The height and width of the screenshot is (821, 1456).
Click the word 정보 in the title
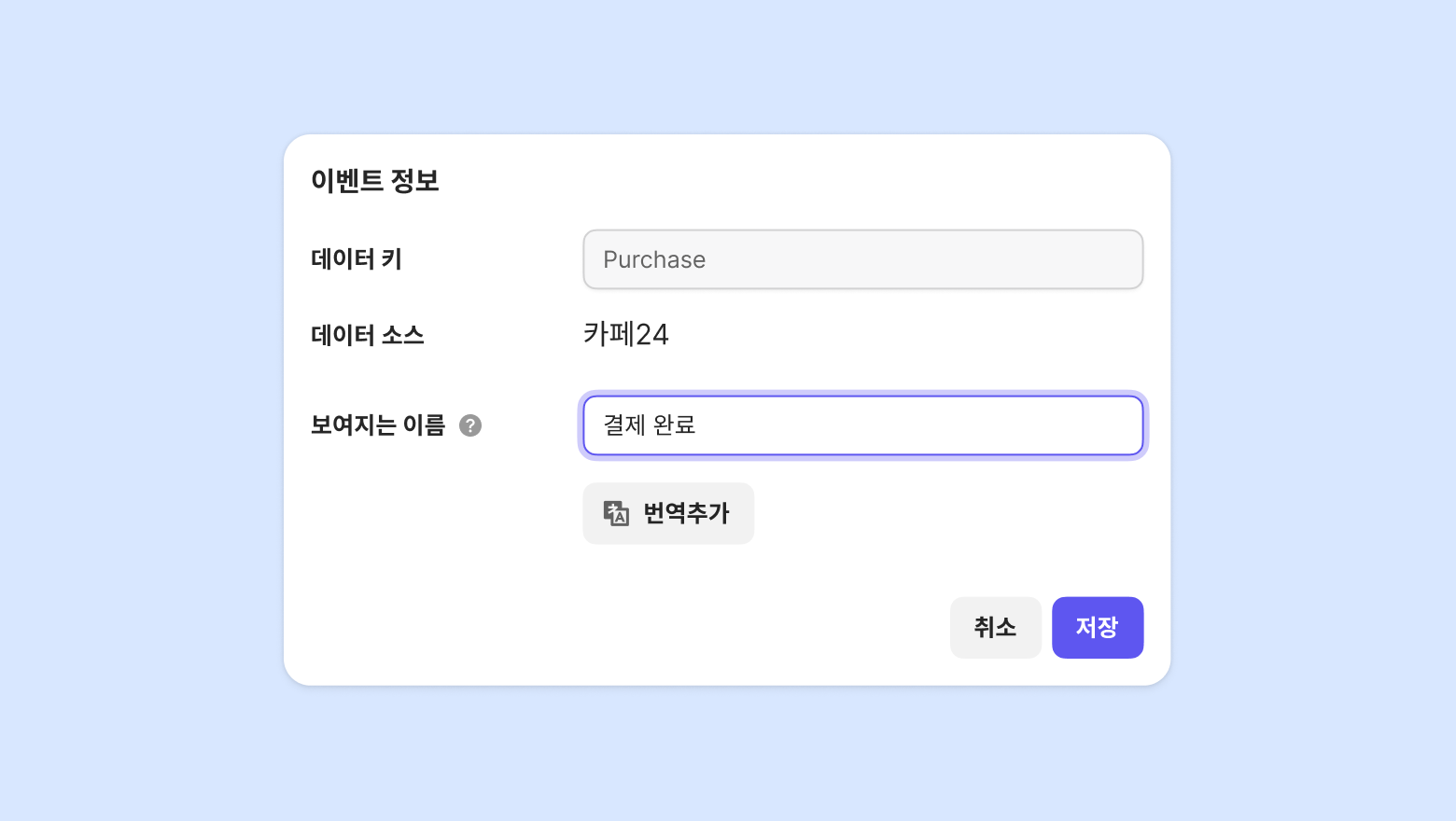tap(414, 181)
